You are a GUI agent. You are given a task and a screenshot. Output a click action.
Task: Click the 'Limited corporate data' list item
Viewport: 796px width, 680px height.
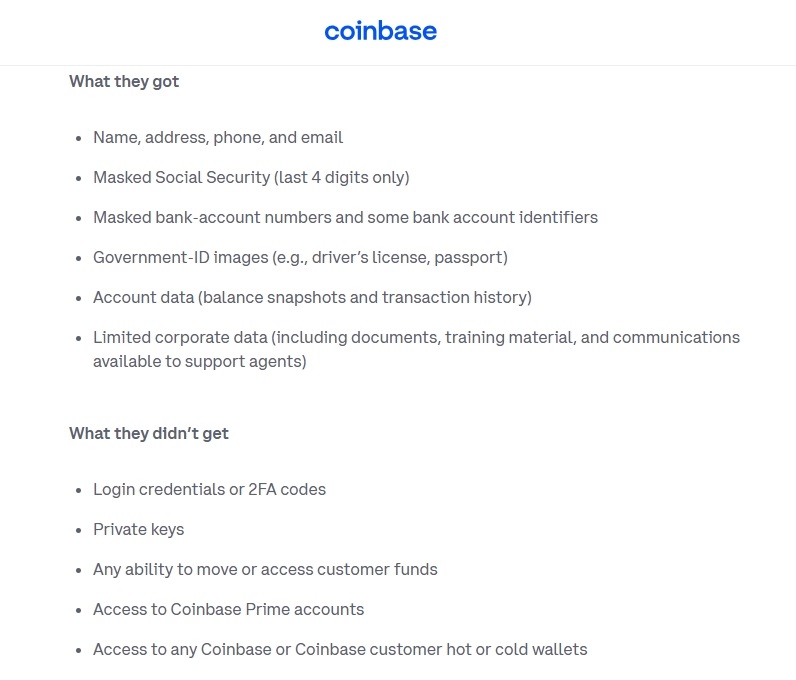click(x=416, y=349)
